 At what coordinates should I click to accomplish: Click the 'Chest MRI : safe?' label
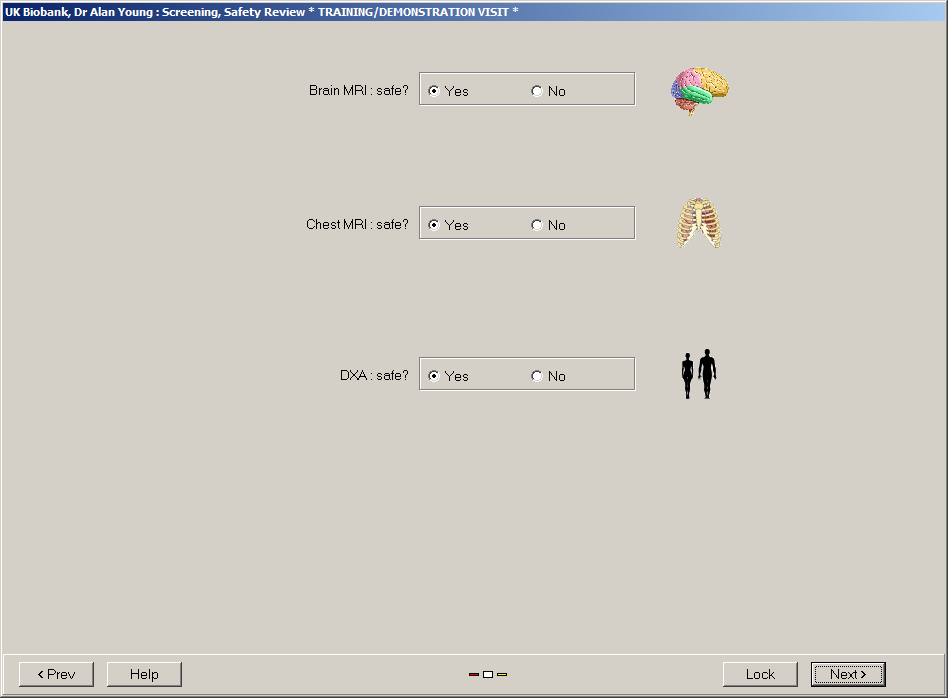coord(357,225)
